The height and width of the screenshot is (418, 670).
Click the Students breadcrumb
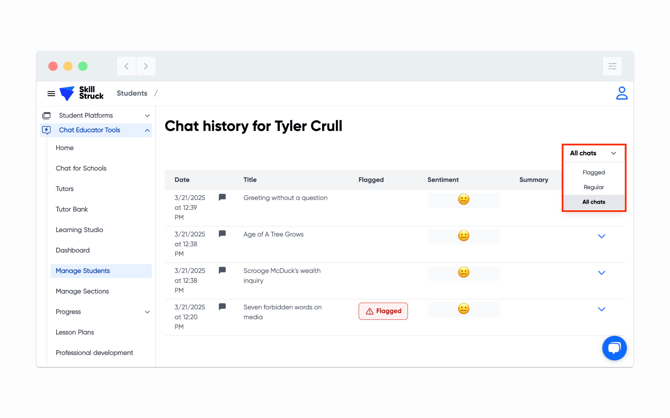tap(132, 93)
